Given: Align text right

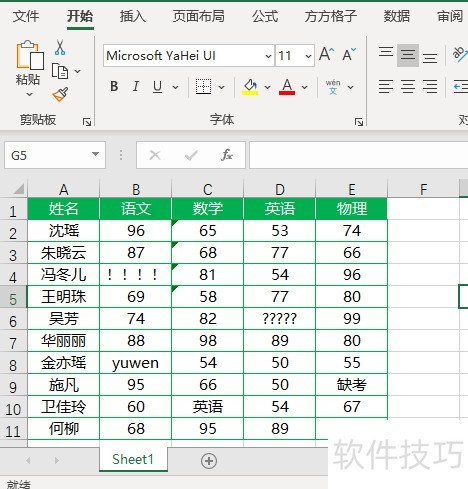Looking at the screenshot, I should tap(430, 87).
